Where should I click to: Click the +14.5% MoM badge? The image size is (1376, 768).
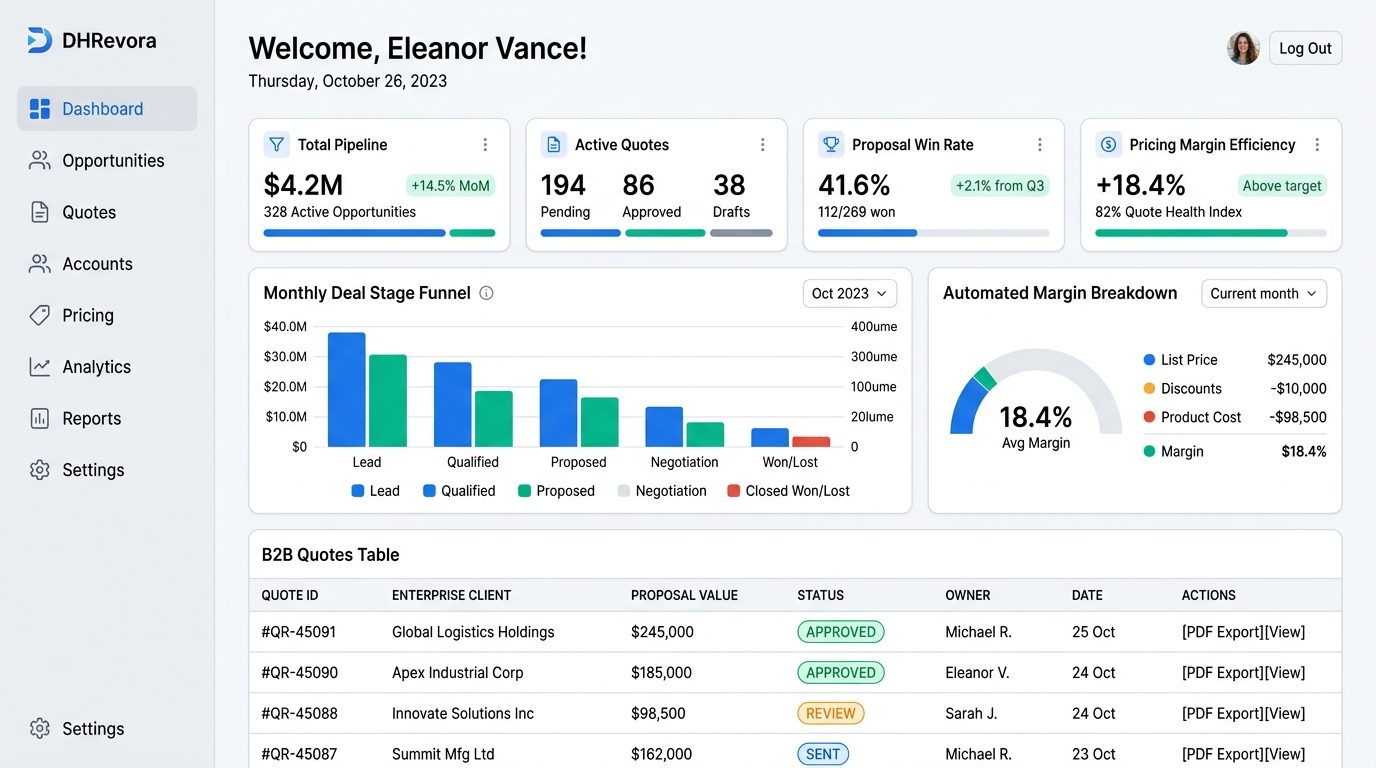pyautogui.click(x=451, y=186)
